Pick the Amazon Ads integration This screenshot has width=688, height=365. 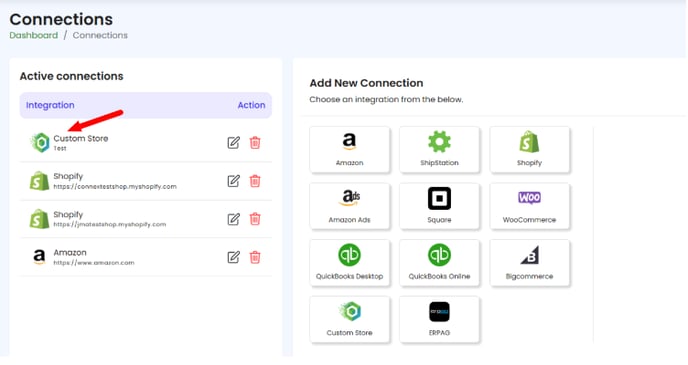[x=349, y=206]
